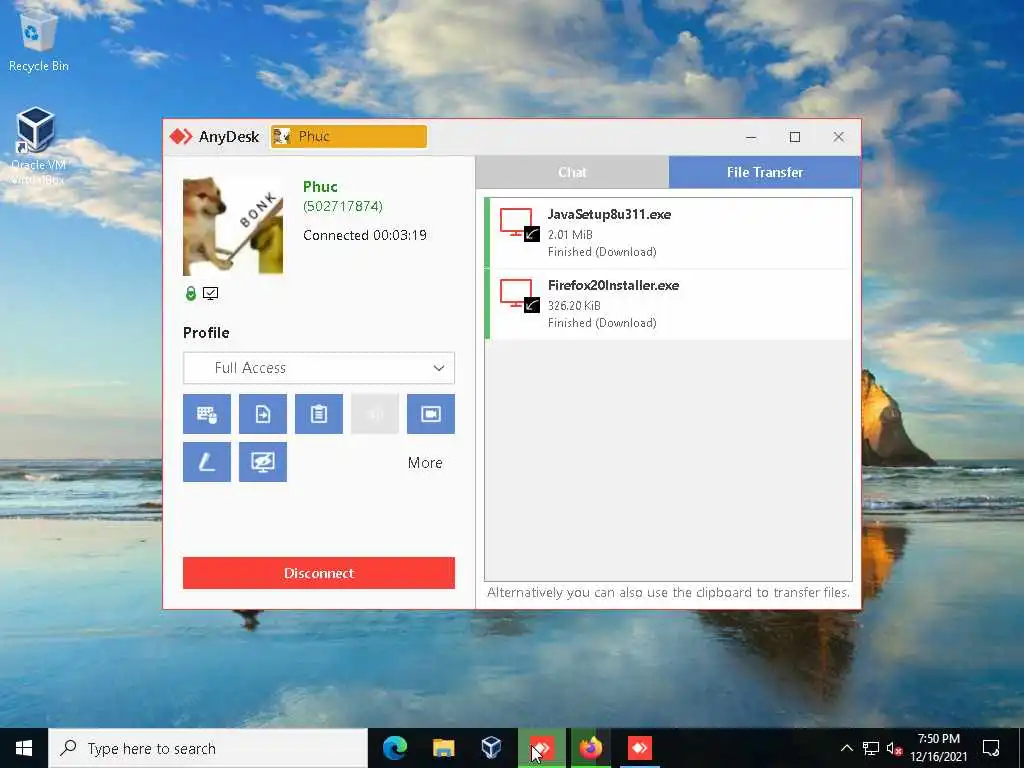Close the AnyDesk window
This screenshot has width=1024, height=768.
click(x=839, y=136)
